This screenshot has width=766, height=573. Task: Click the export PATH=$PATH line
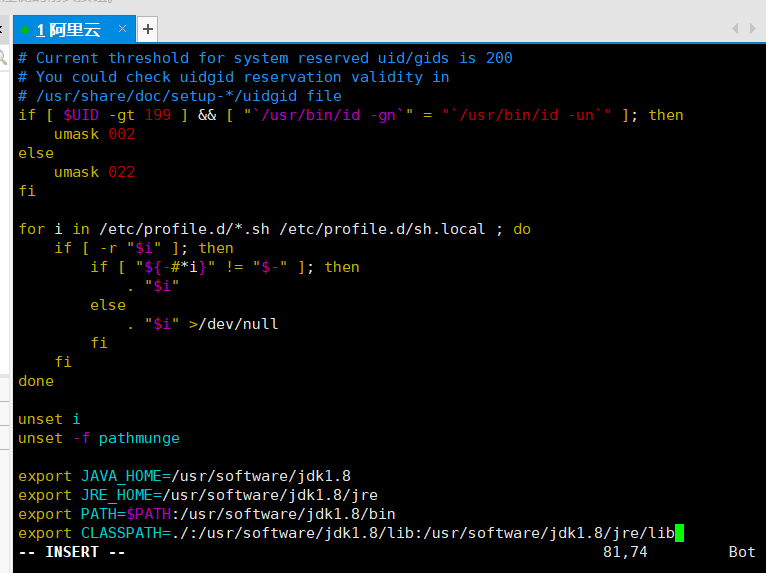click(x=207, y=514)
